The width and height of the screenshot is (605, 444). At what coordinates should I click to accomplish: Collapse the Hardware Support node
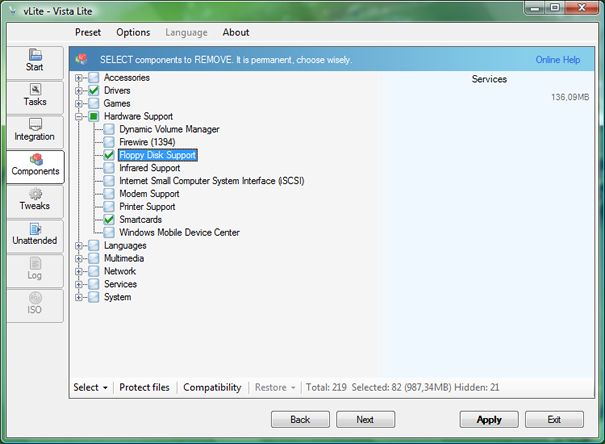(x=79, y=116)
